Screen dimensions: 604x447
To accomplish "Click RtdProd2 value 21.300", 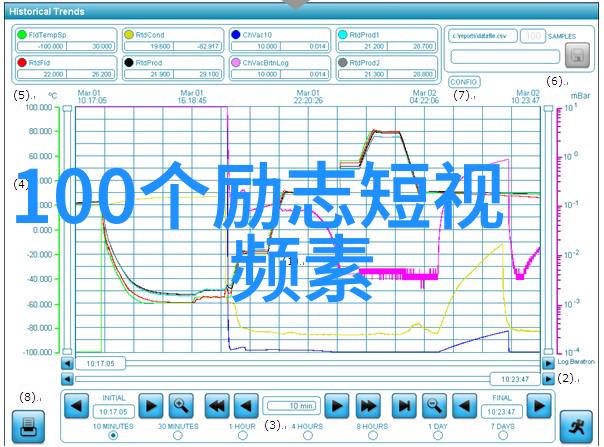I will [x=362, y=74].
